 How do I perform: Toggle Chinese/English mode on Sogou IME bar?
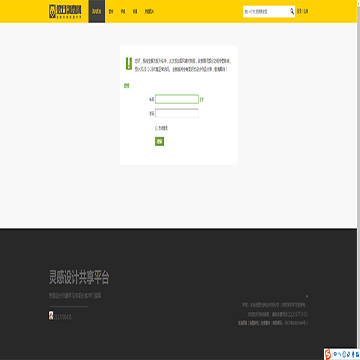coord(335,354)
